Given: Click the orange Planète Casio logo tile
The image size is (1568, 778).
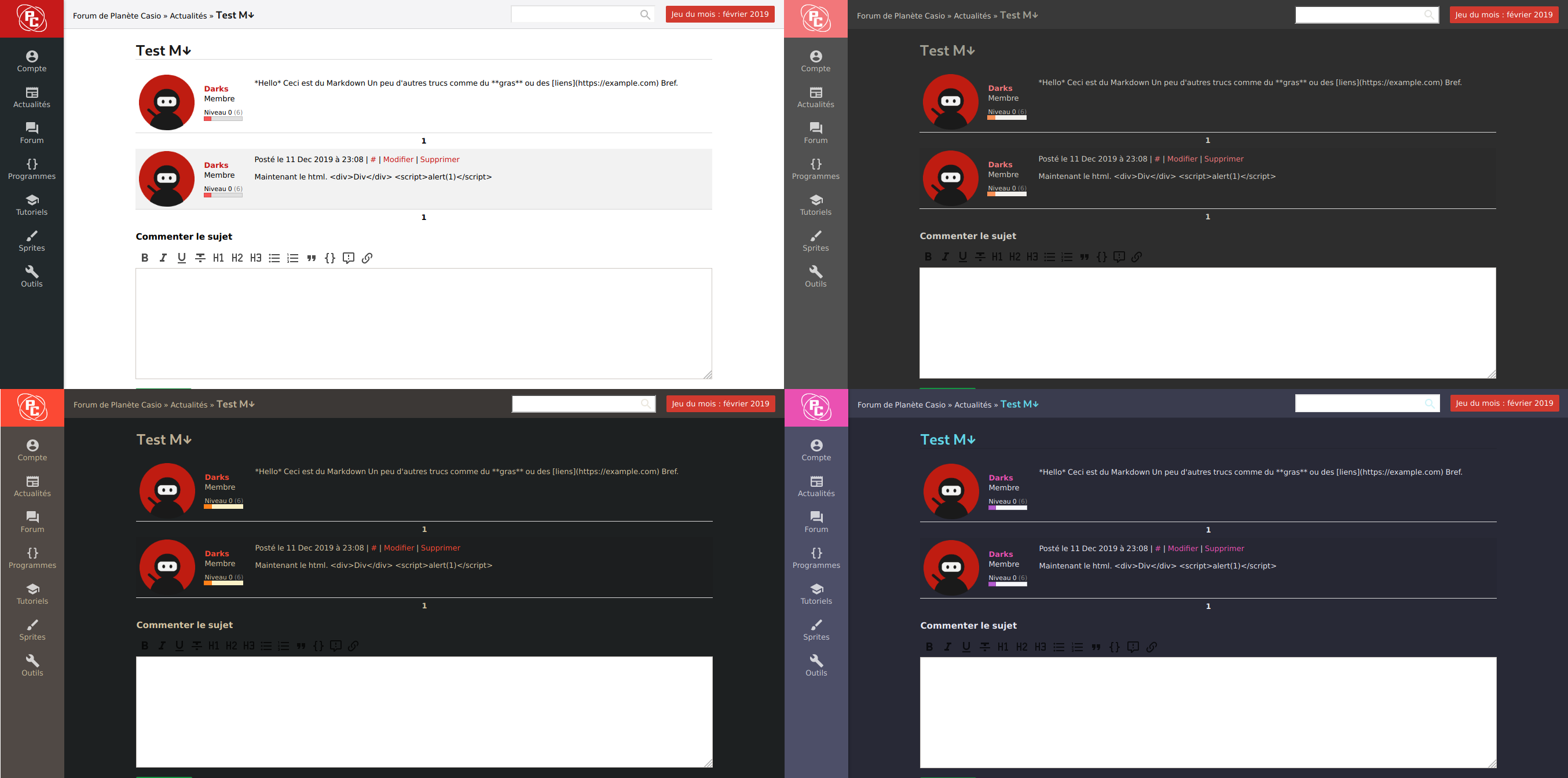Looking at the screenshot, I should click(x=32, y=408).
